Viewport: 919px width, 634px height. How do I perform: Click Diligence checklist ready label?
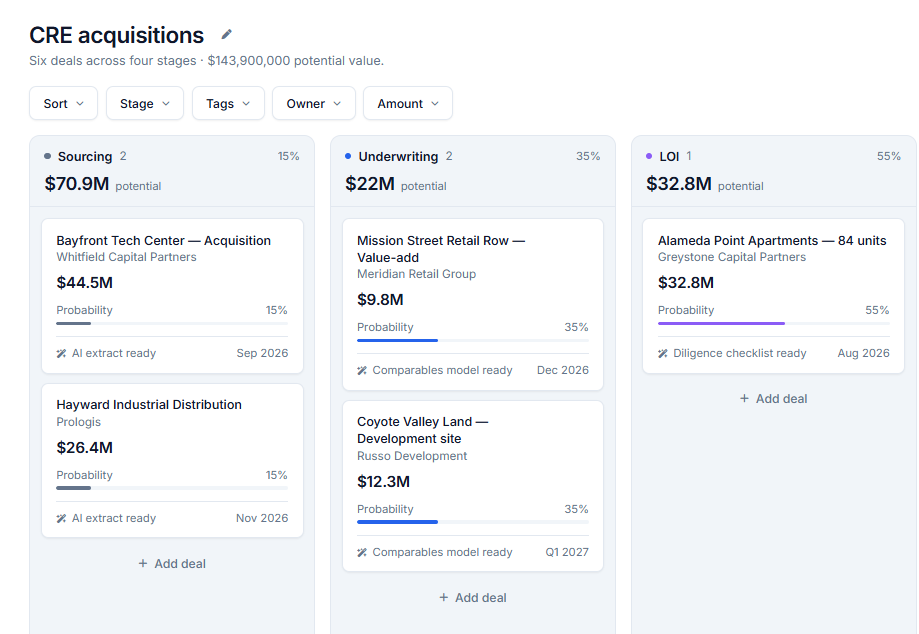click(x=740, y=353)
